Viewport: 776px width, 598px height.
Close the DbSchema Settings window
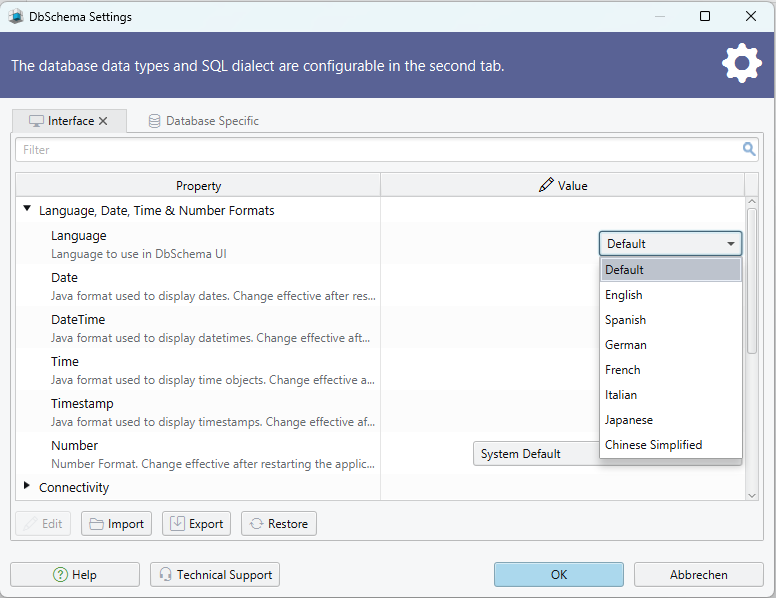pyautogui.click(x=751, y=16)
